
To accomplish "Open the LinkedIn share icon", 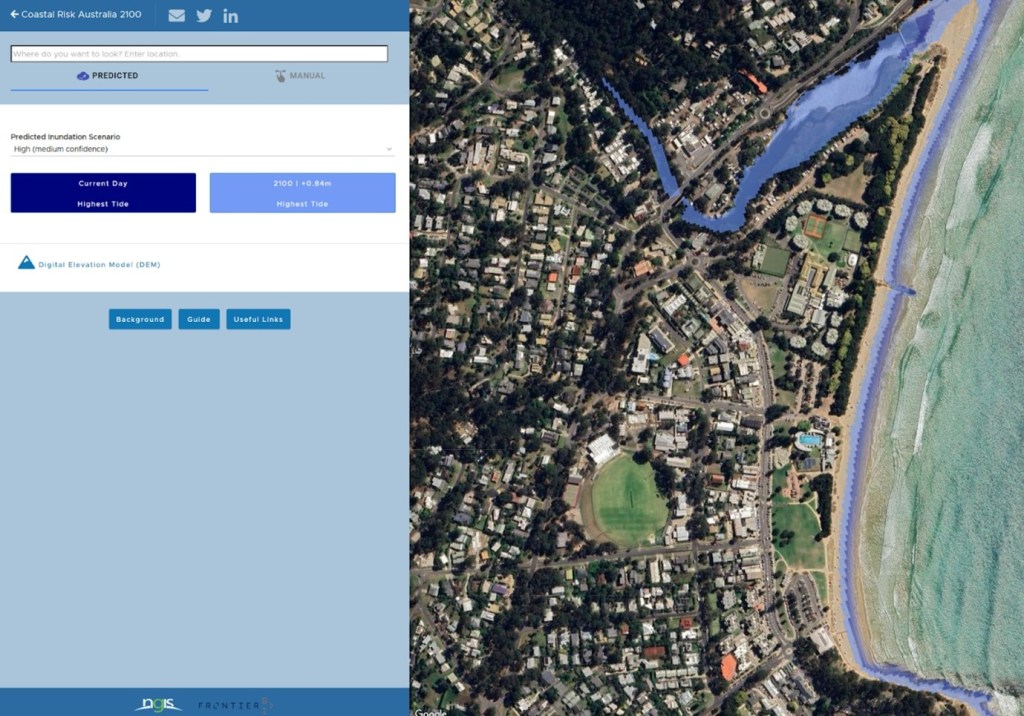I will (x=231, y=15).
